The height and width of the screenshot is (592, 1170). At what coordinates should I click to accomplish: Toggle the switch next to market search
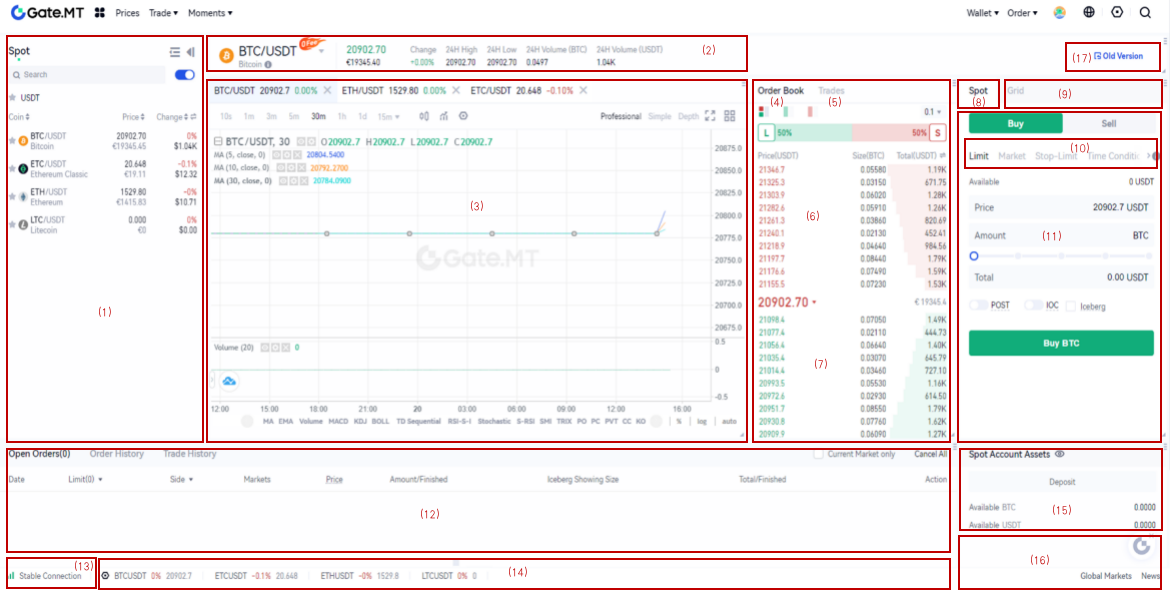184,75
